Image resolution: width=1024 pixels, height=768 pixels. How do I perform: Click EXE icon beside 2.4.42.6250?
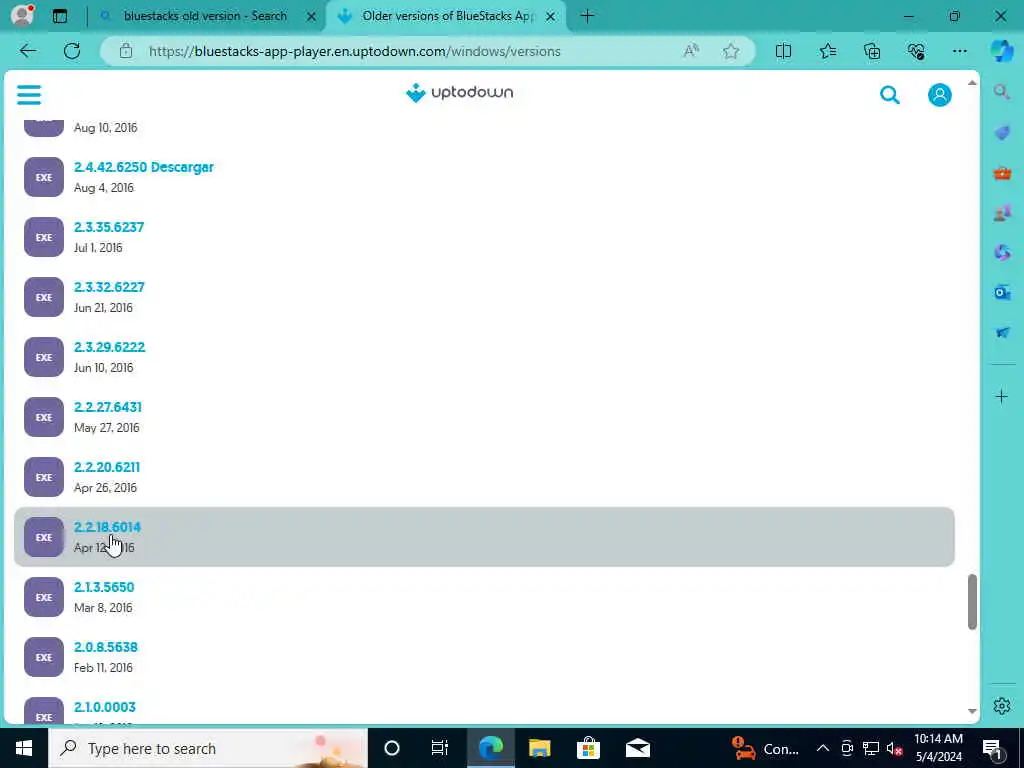click(44, 177)
